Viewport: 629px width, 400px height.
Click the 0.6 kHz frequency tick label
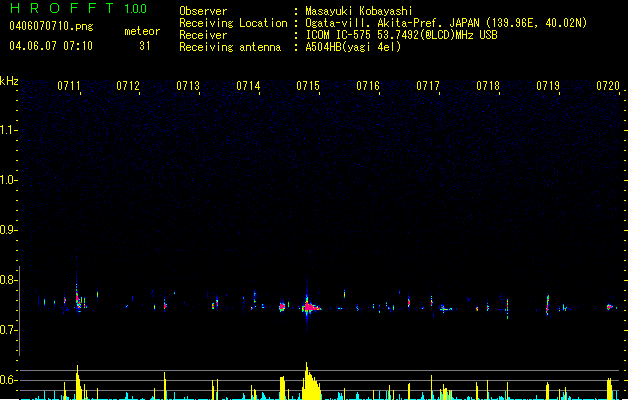[8, 380]
